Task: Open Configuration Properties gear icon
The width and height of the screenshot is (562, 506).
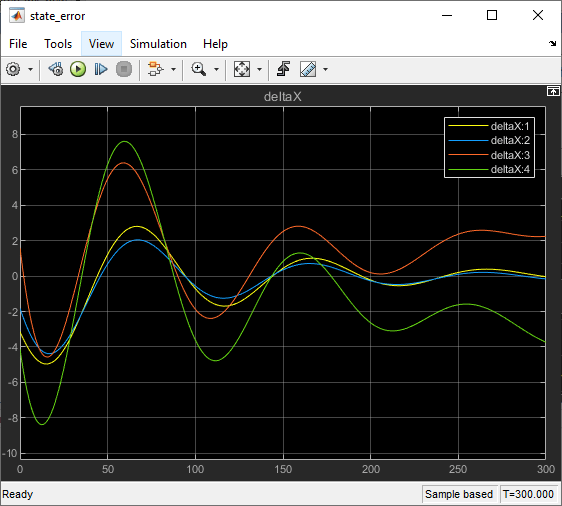Action: click(13, 69)
